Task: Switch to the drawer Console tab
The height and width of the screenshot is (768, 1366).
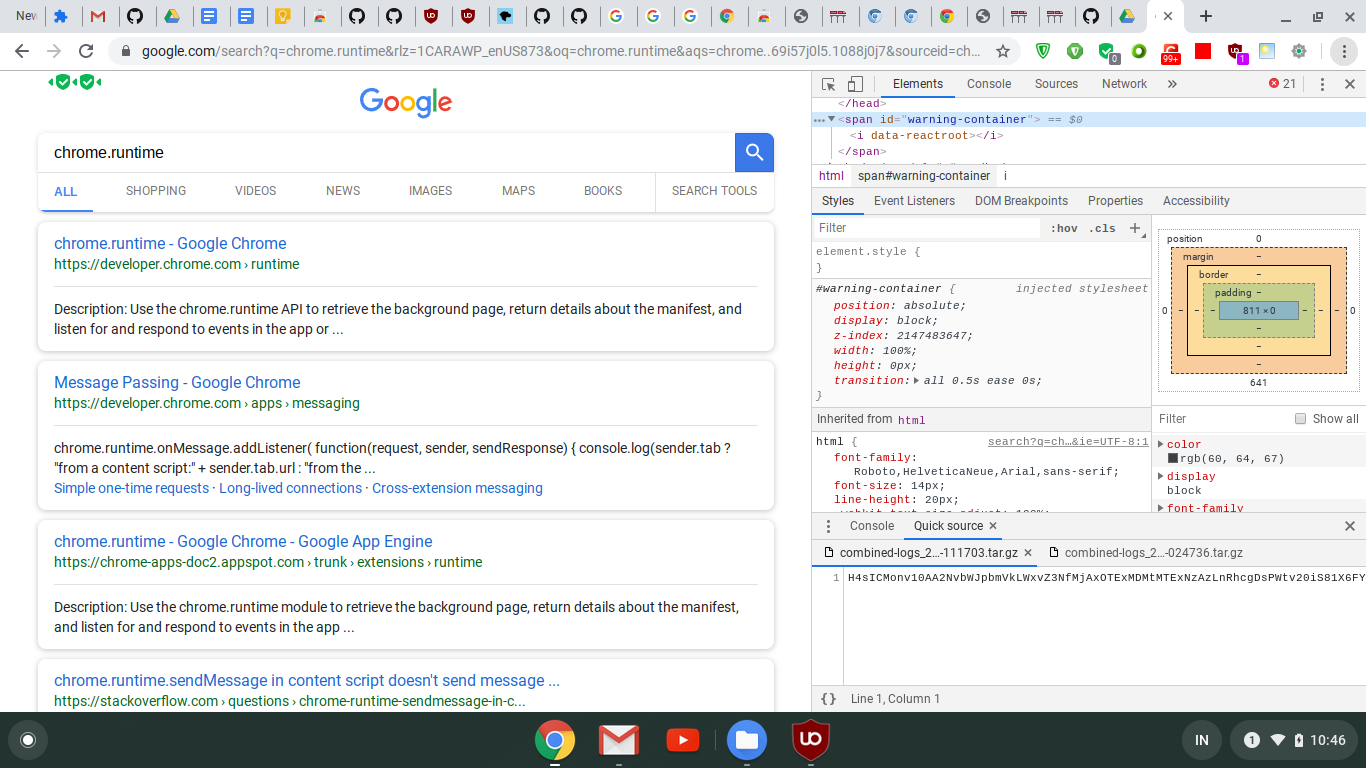Action: pyautogui.click(x=872, y=526)
